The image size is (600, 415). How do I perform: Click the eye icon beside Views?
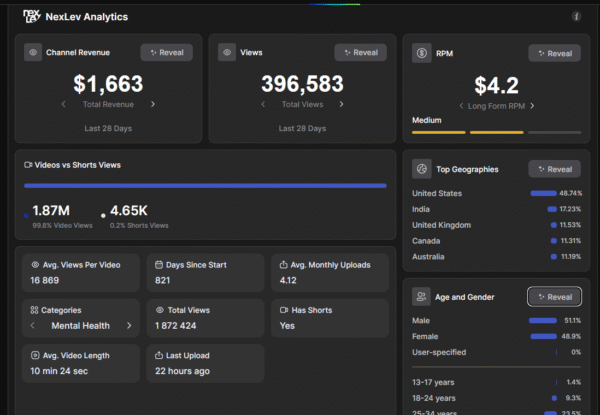click(x=227, y=52)
